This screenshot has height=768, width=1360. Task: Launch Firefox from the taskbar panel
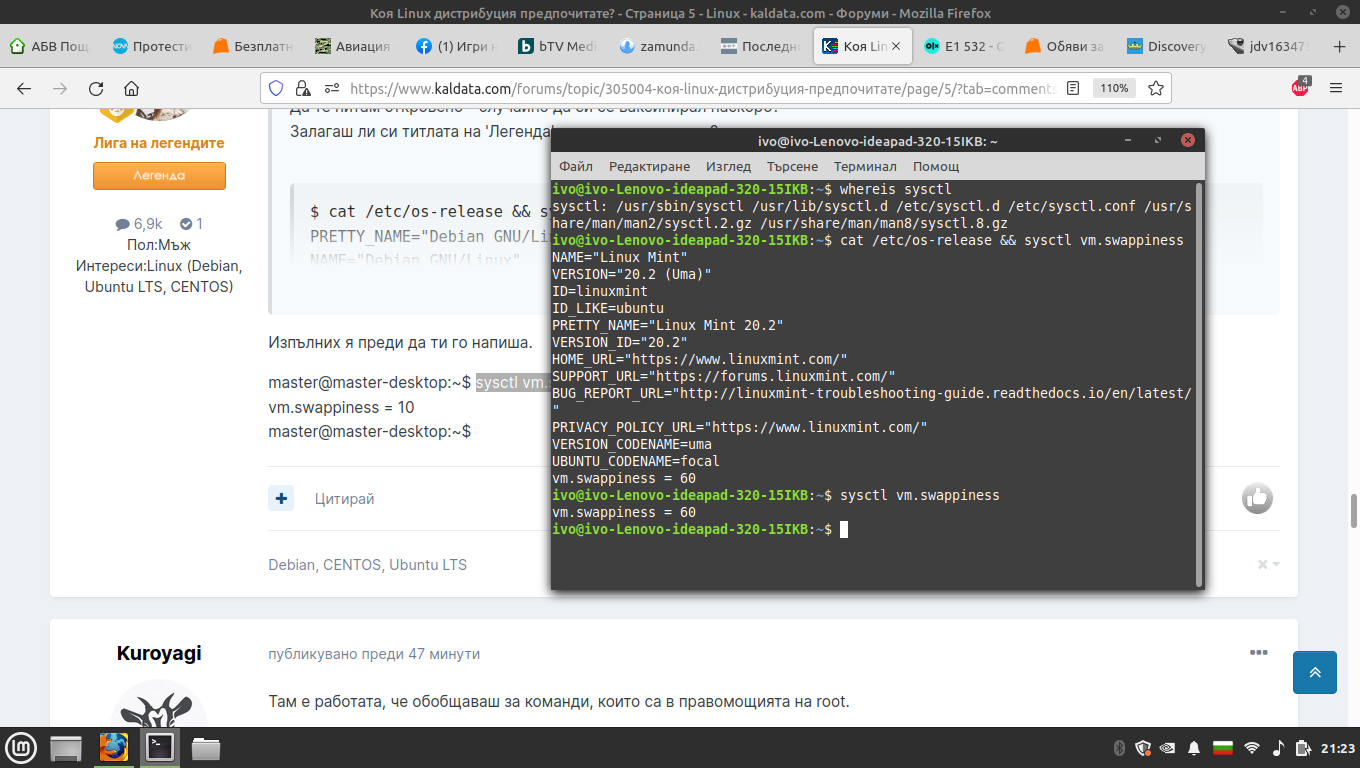pos(113,747)
